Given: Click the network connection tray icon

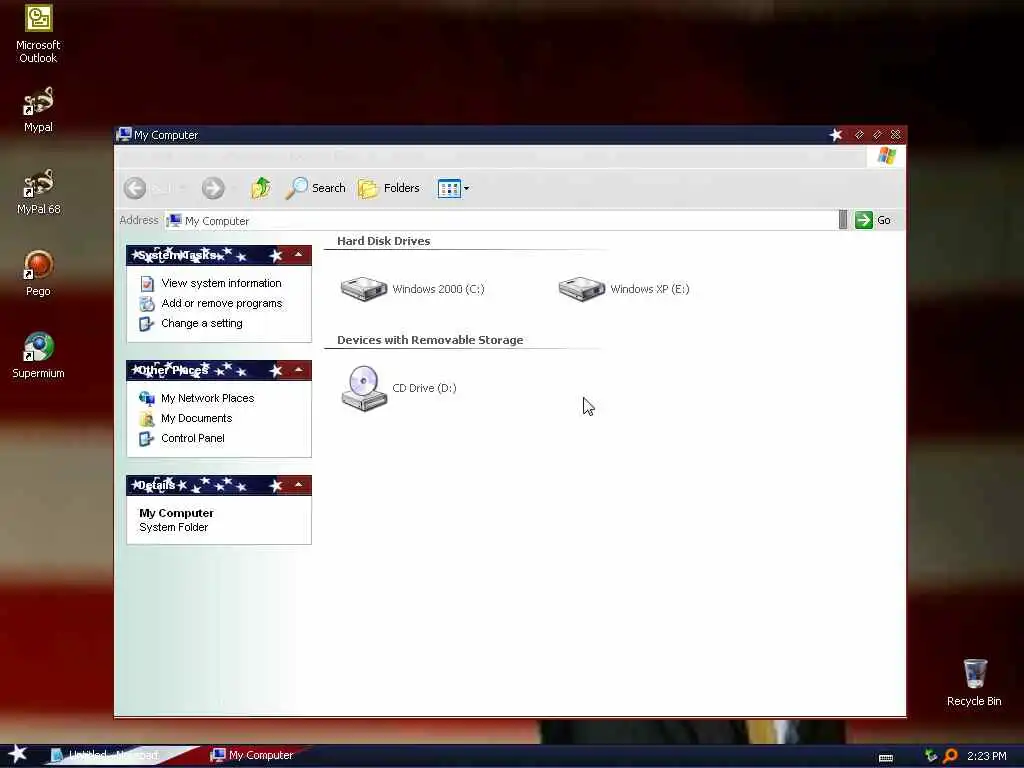Looking at the screenshot, I should click(931, 756).
